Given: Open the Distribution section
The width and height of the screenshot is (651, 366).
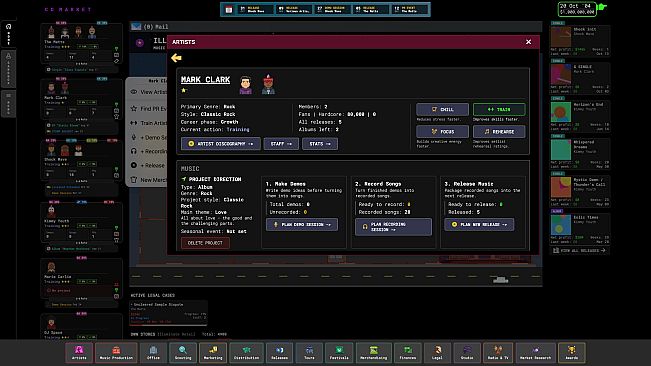Looking at the screenshot, I should pos(246,352).
